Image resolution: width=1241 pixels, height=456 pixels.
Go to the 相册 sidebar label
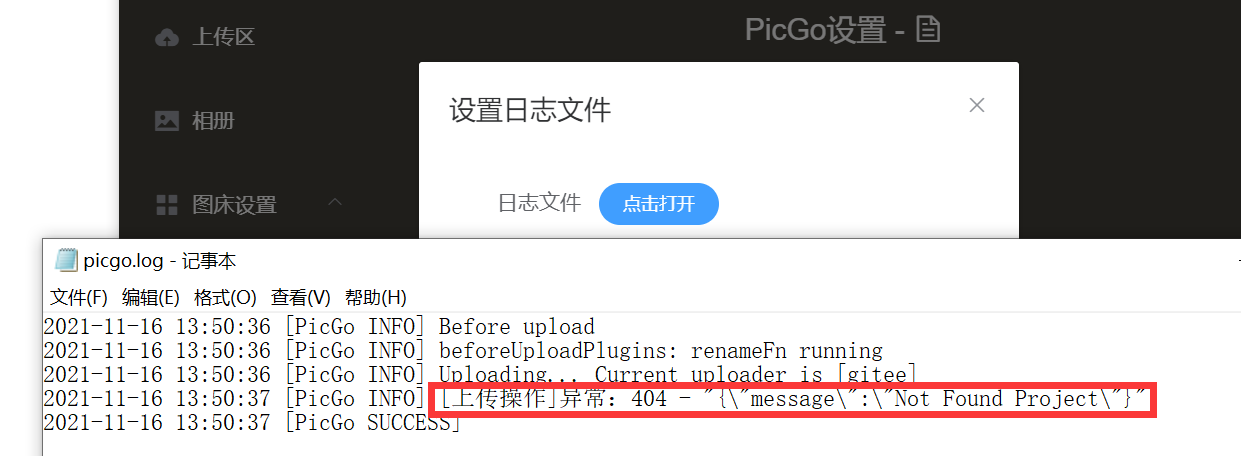213,121
